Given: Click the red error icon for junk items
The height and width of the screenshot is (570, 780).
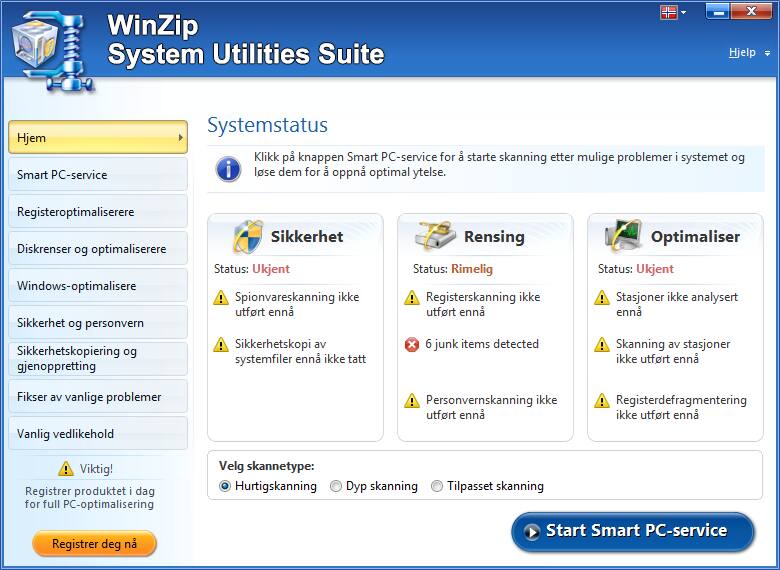Looking at the screenshot, I should (411, 345).
